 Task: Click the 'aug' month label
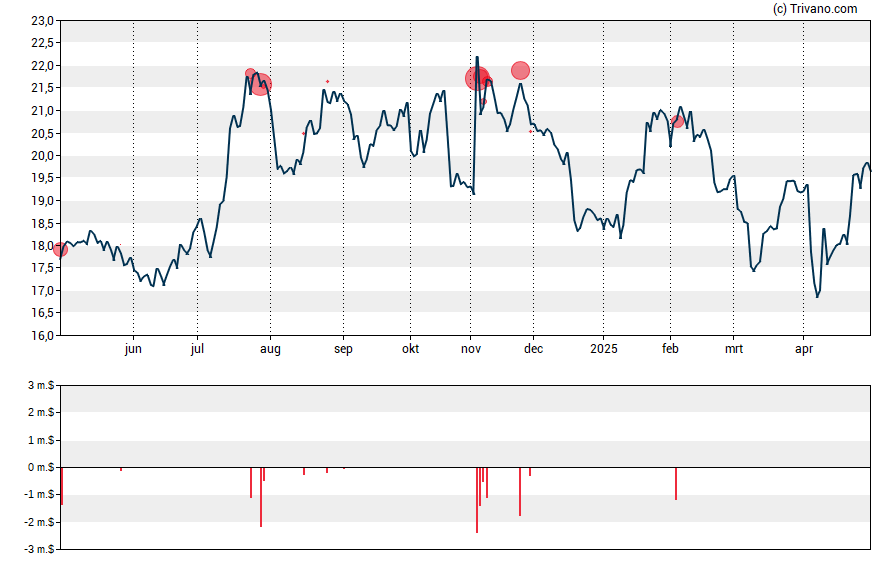click(x=270, y=349)
